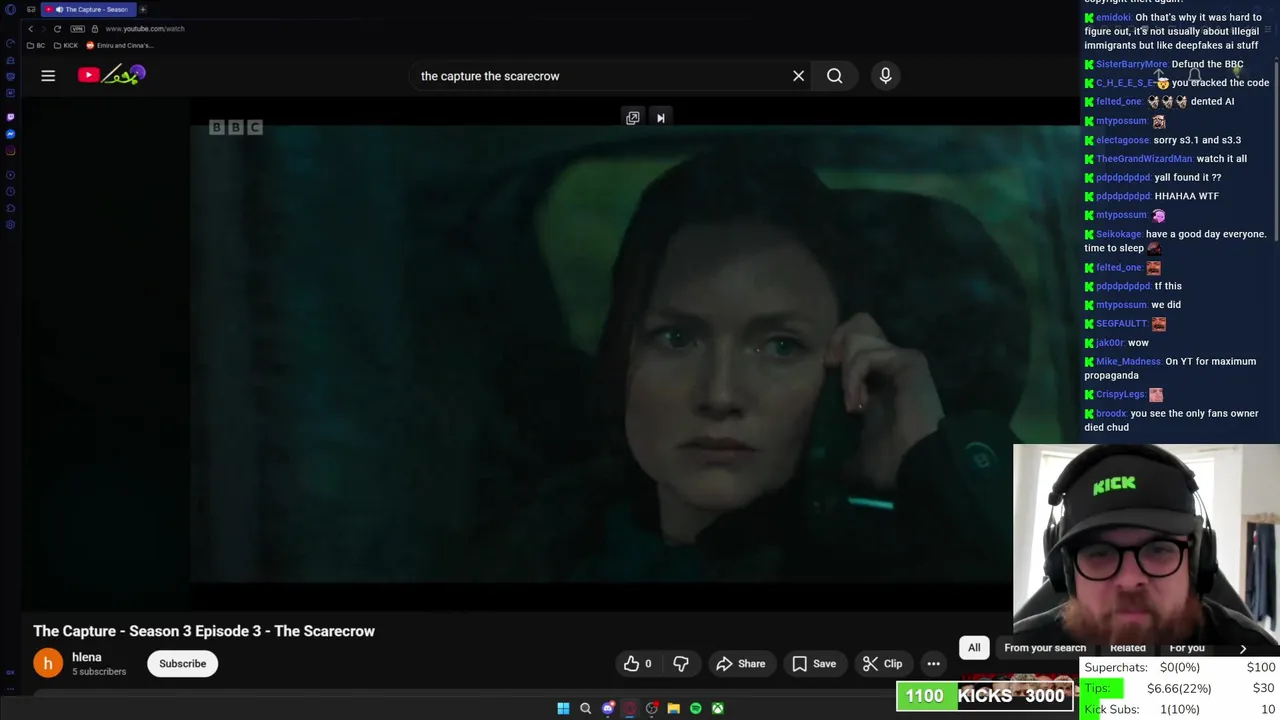Open File Explorer from taskbar
Screen dimensions: 1280x720
[x=673, y=708]
